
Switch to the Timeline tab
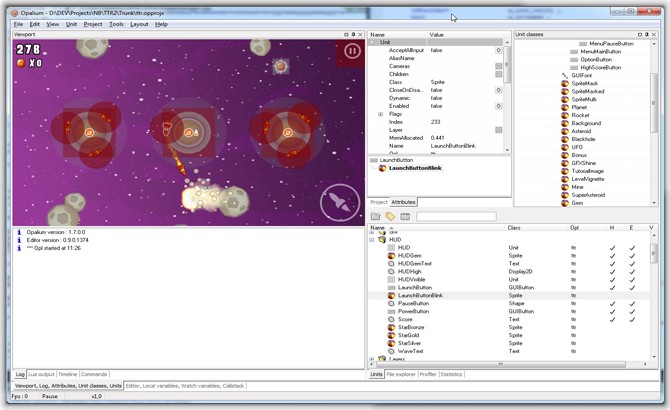click(x=68, y=374)
